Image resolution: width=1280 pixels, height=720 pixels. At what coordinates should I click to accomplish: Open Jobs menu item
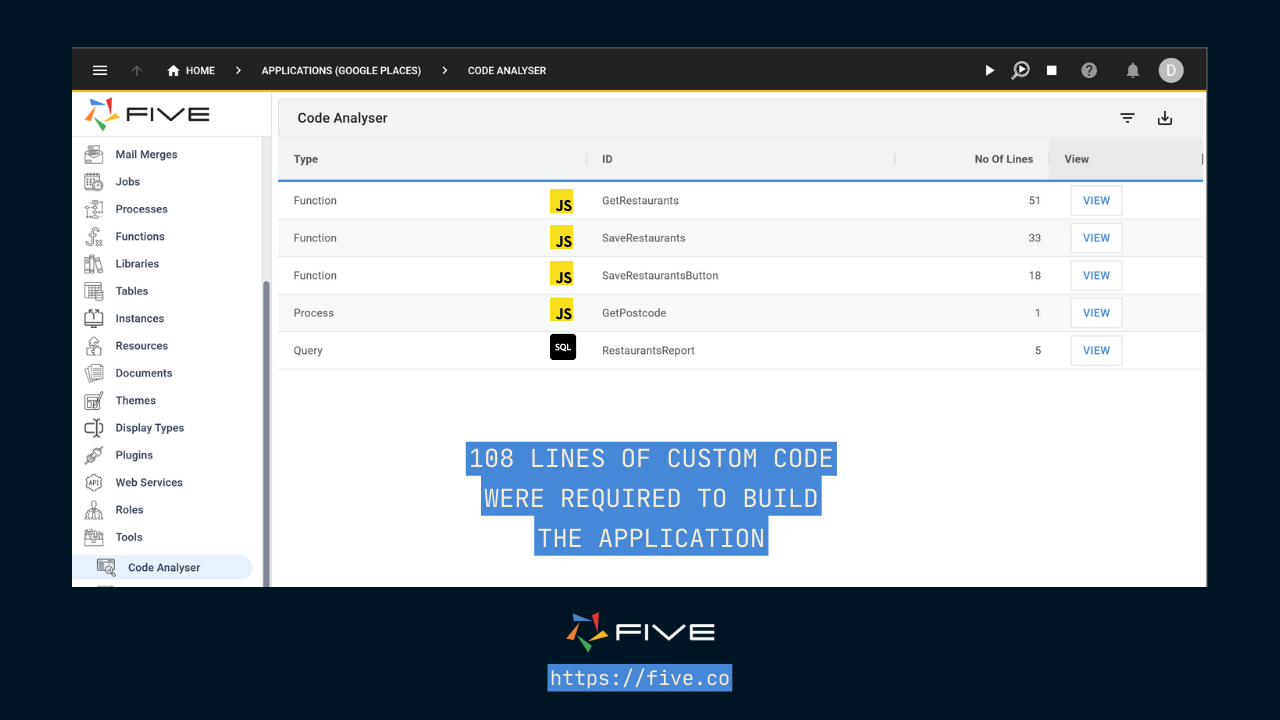point(128,182)
